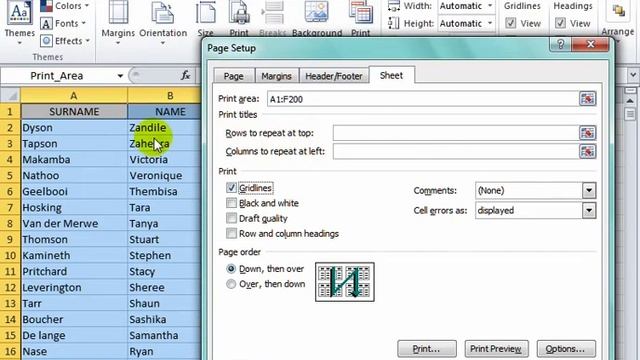Enable Black and white printing
The height and width of the screenshot is (360, 640).
231,203
